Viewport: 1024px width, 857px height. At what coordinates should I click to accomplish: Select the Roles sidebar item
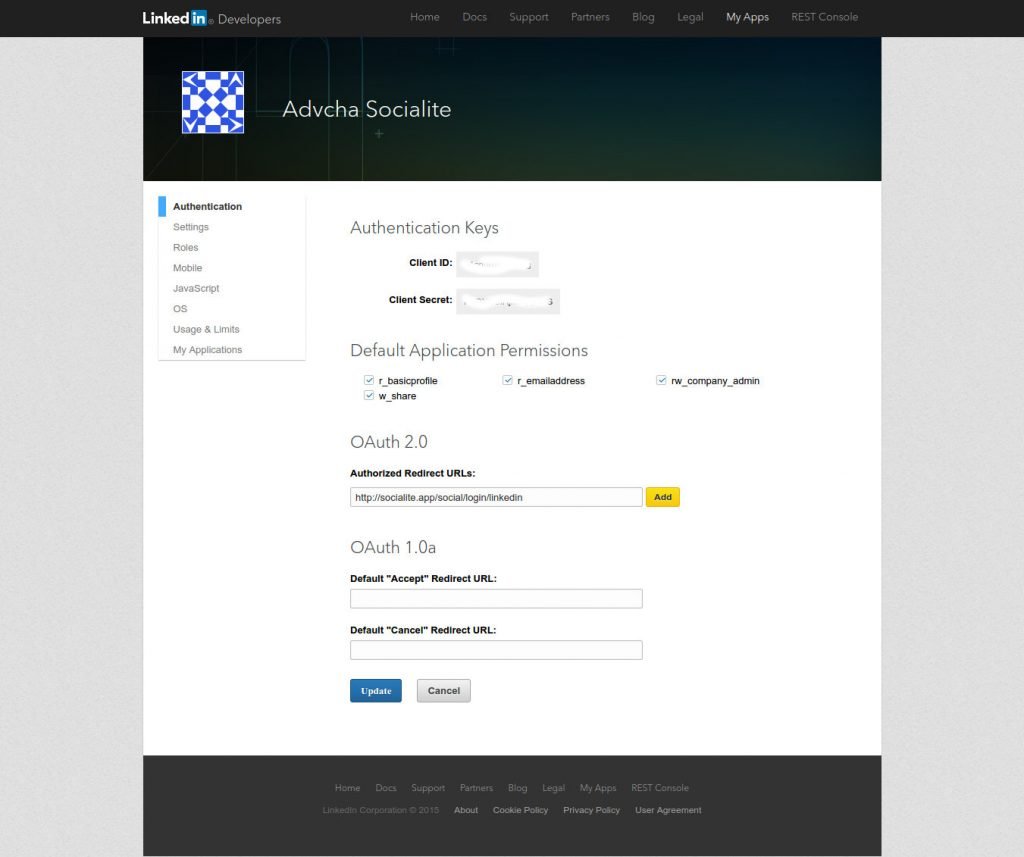tap(185, 247)
